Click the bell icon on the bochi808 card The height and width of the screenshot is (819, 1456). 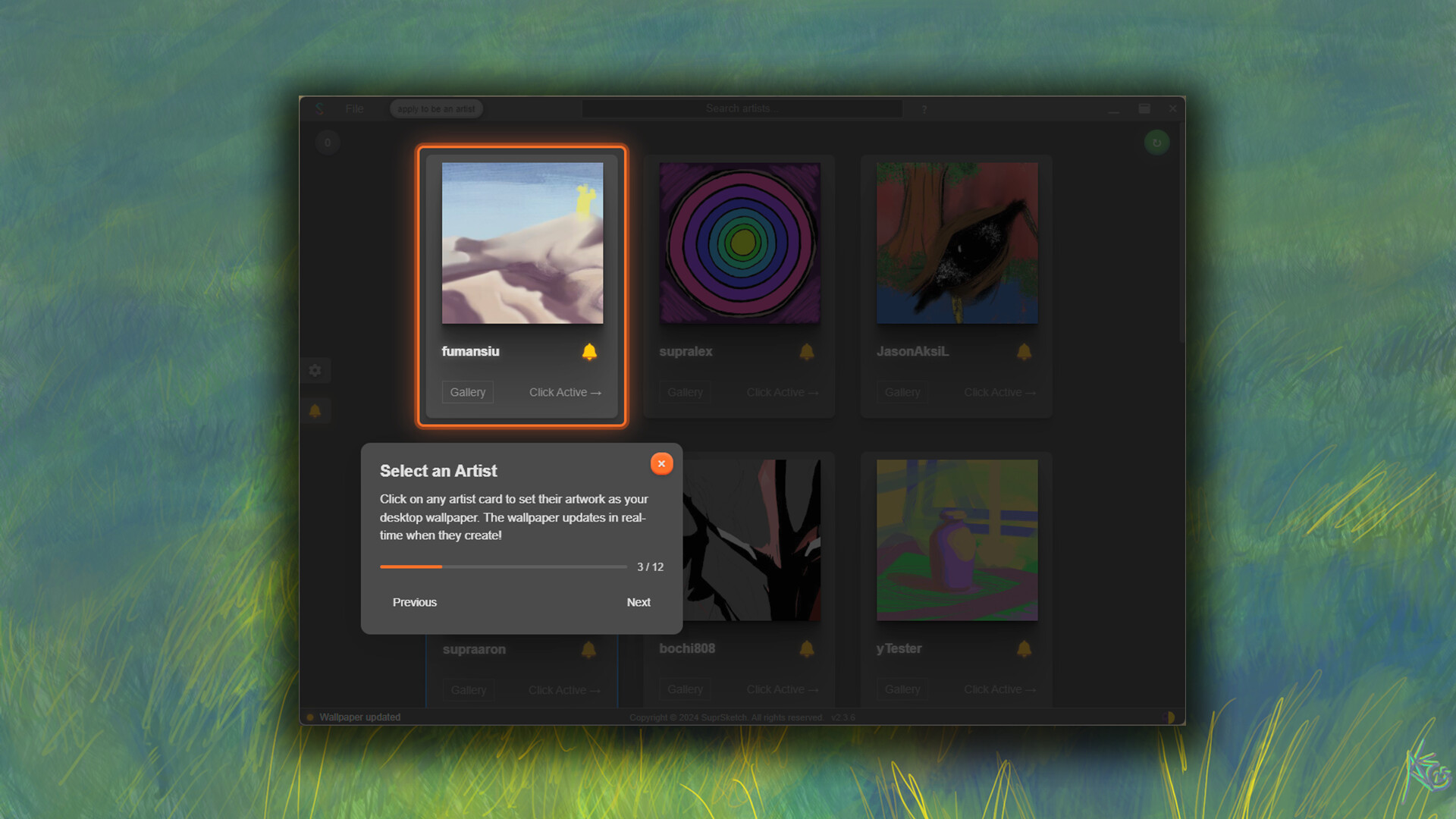806,648
